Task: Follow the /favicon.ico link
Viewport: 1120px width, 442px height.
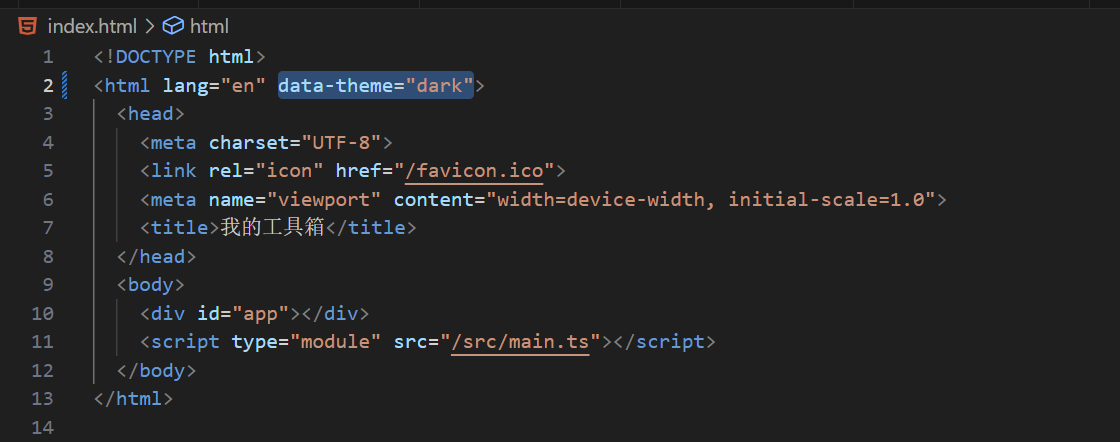Action: (479, 171)
